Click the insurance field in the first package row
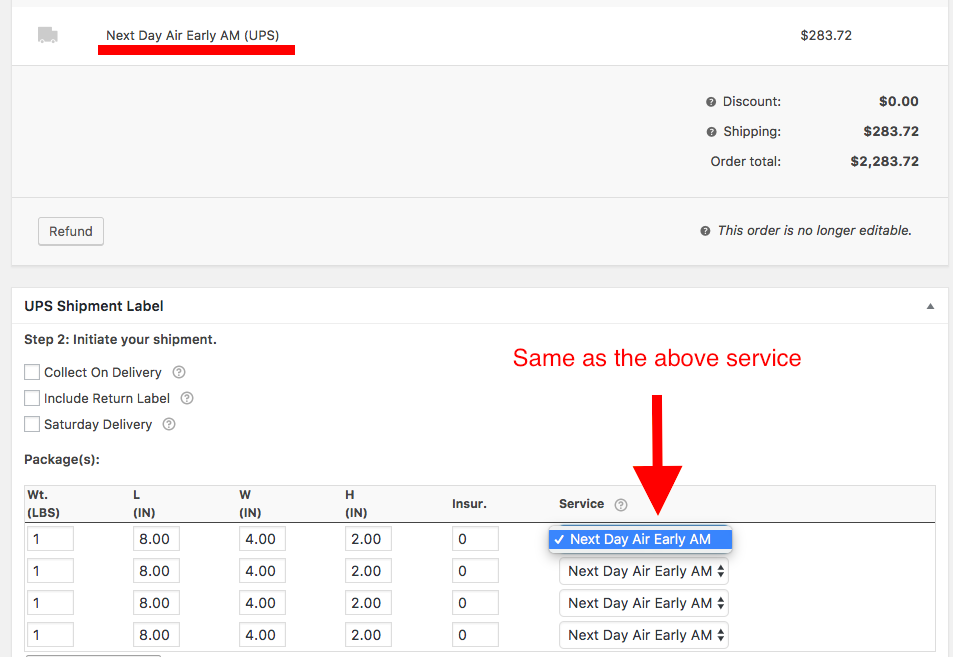The height and width of the screenshot is (657, 953). click(475, 539)
